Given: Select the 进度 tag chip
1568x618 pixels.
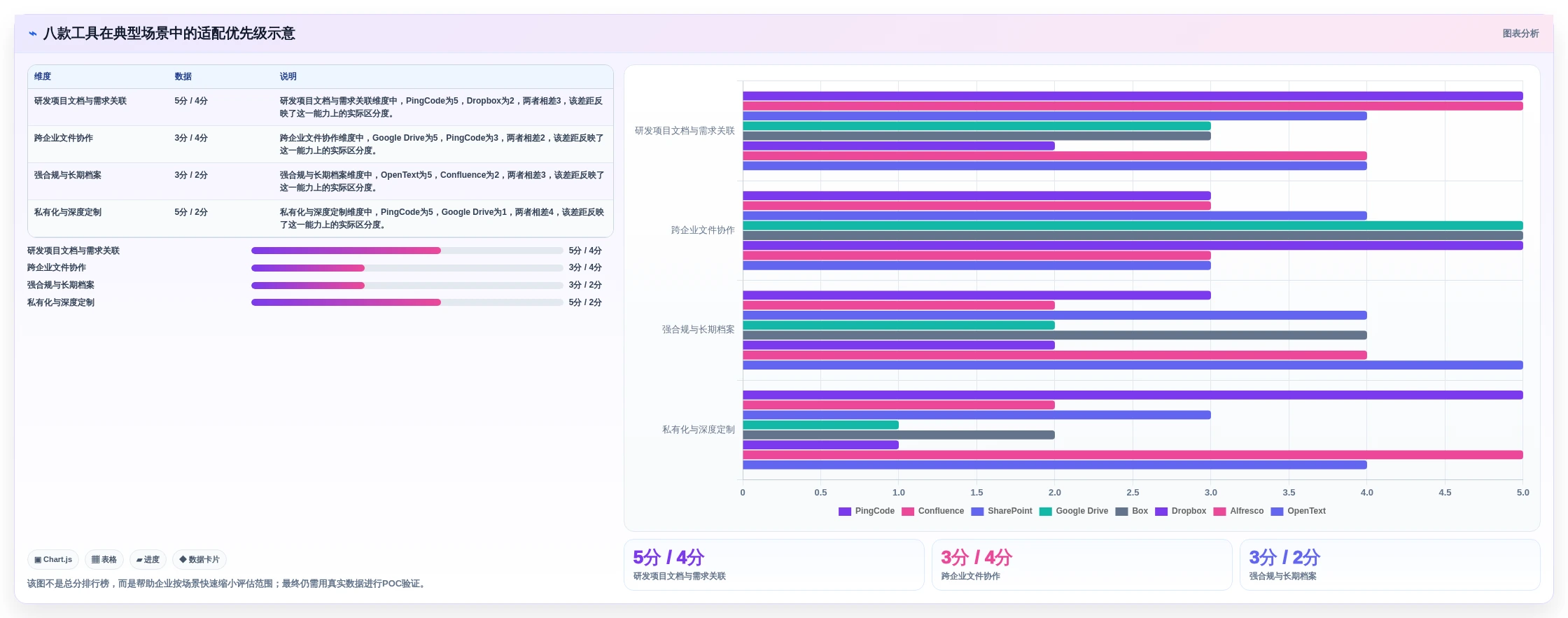Looking at the screenshot, I should [x=148, y=560].
